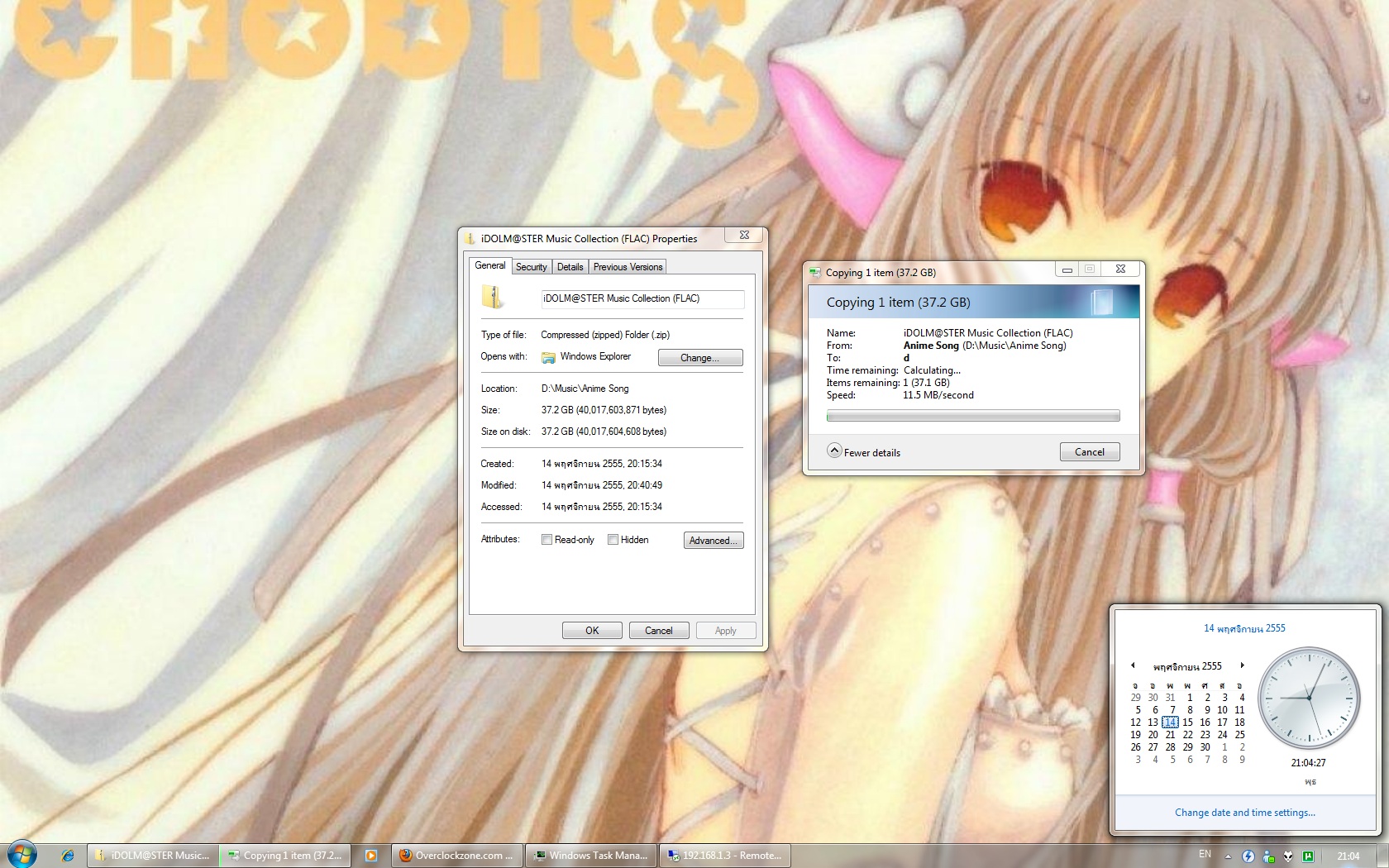Cancel the file copy operation
Viewport: 1389px width, 868px height.
1090,451
